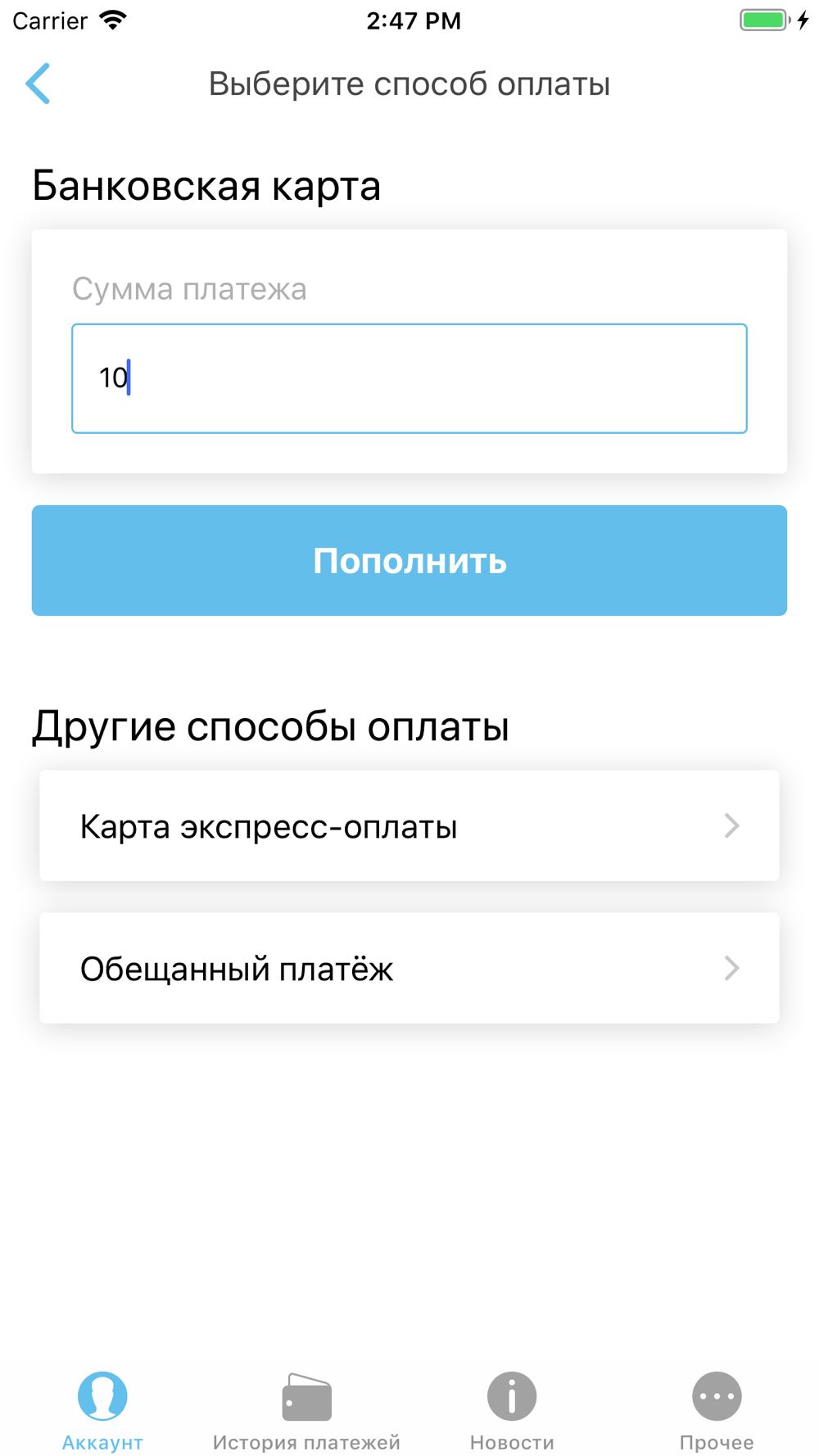The width and height of the screenshot is (819, 1456).
Task: Open the Карта экспресс-оплаты option
Action: (409, 825)
